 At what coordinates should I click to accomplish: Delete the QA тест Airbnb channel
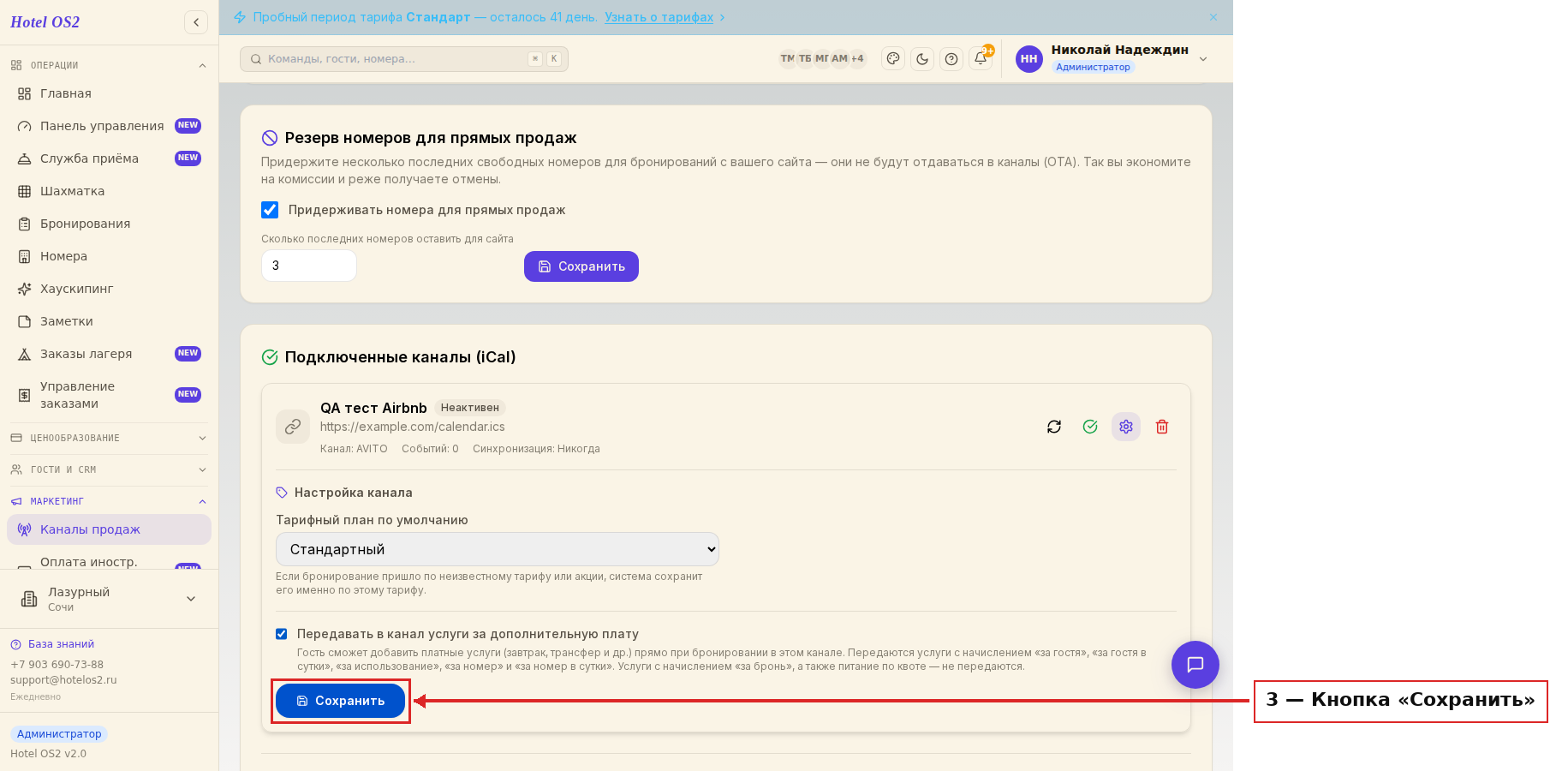point(1162,427)
